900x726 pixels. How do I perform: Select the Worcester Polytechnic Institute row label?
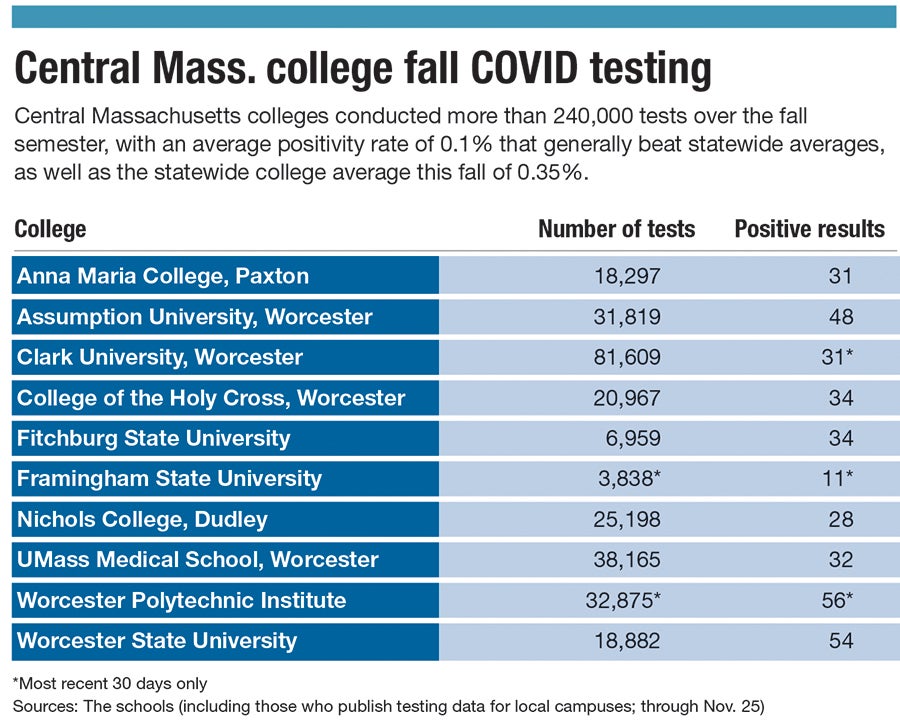tap(182, 600)
